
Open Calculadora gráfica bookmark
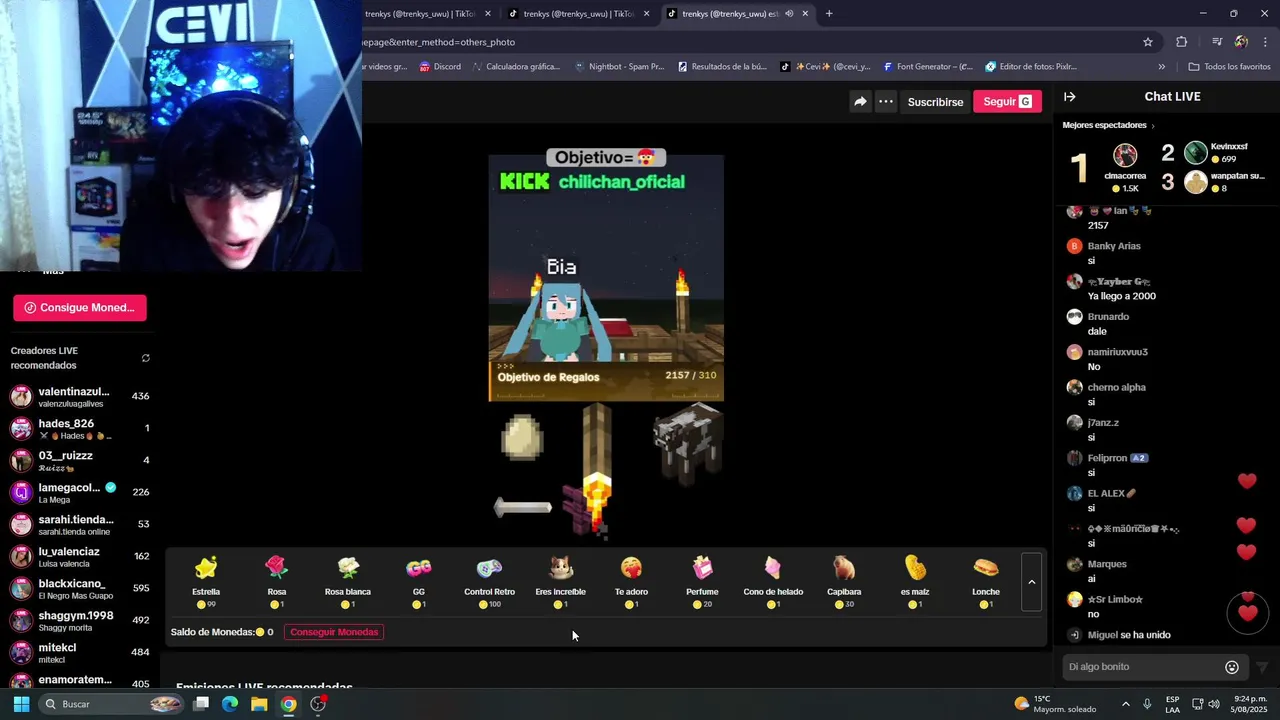515,67
